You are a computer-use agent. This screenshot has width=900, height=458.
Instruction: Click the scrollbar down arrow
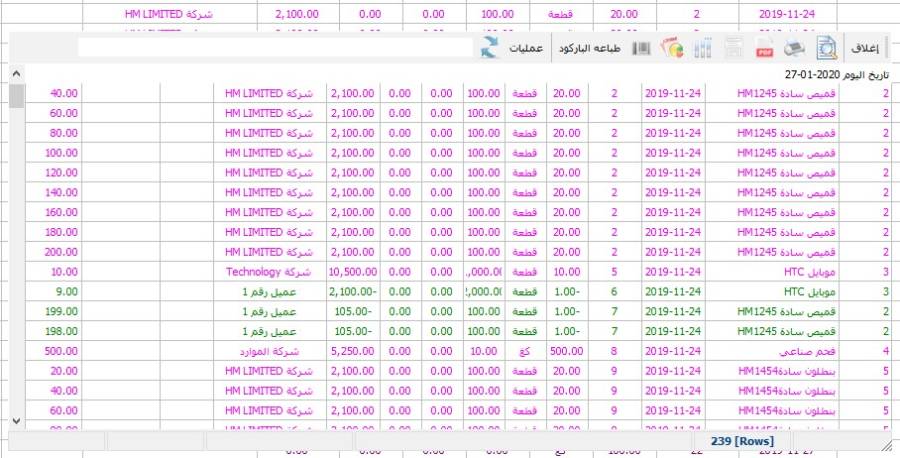(16, 421)
